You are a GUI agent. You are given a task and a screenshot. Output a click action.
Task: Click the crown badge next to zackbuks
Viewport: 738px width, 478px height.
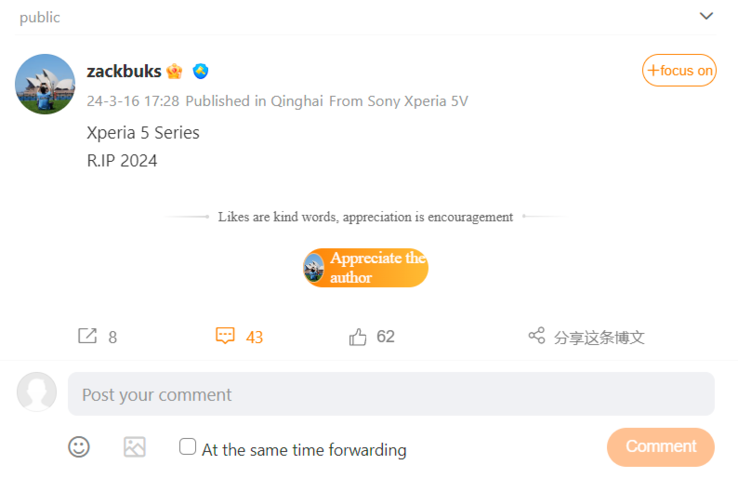(x=175, y=71)
